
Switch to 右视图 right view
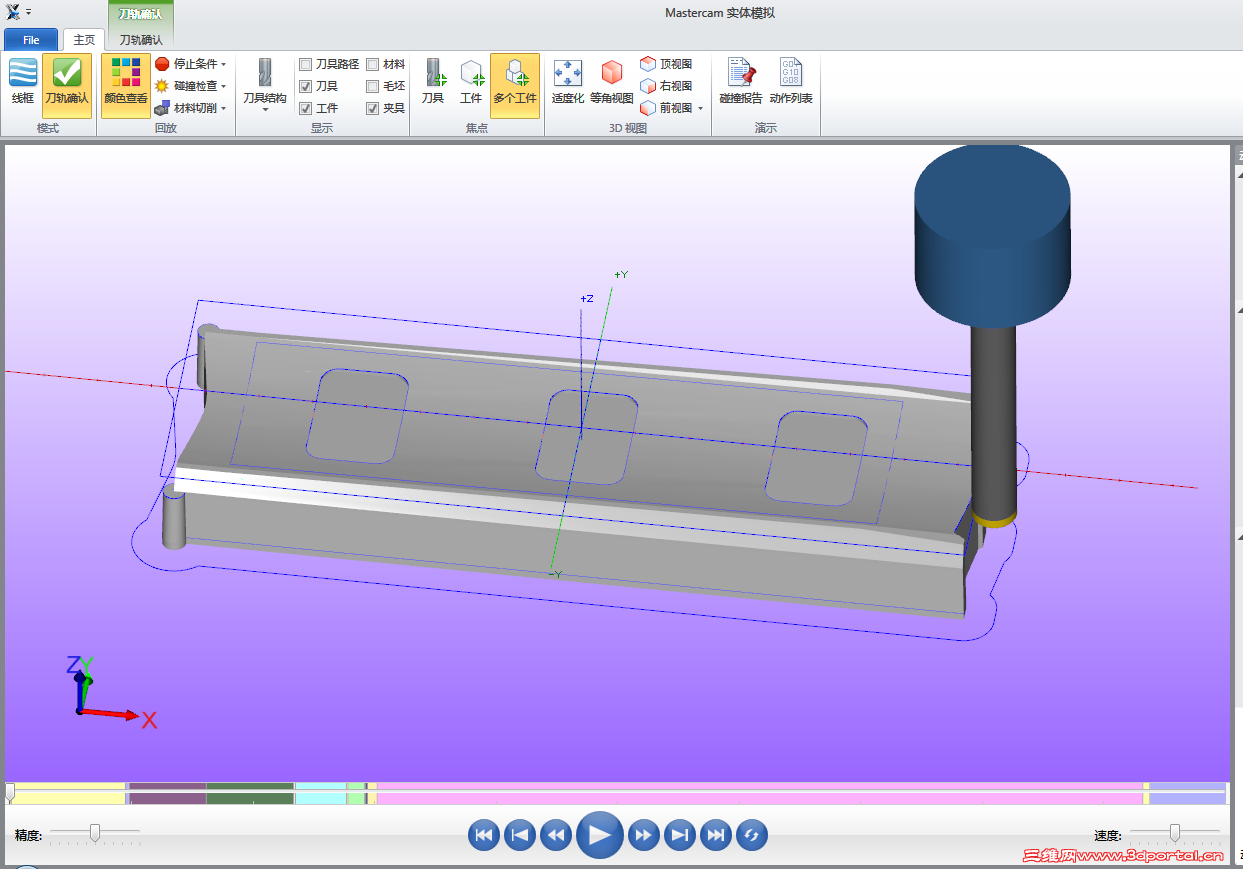666,86
